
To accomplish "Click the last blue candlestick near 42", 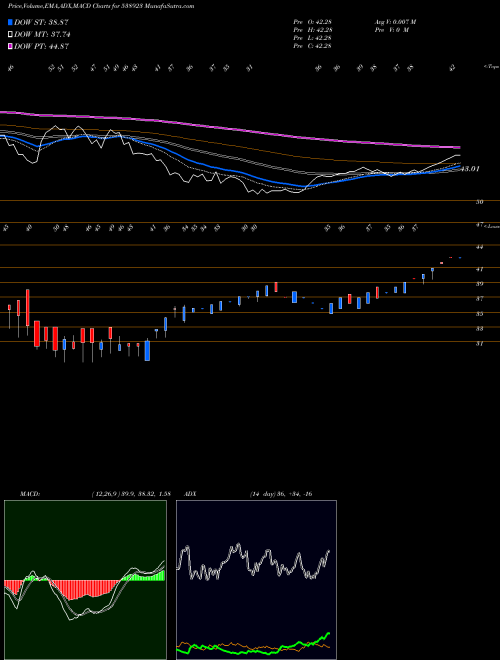I will (x=460, y=257).
